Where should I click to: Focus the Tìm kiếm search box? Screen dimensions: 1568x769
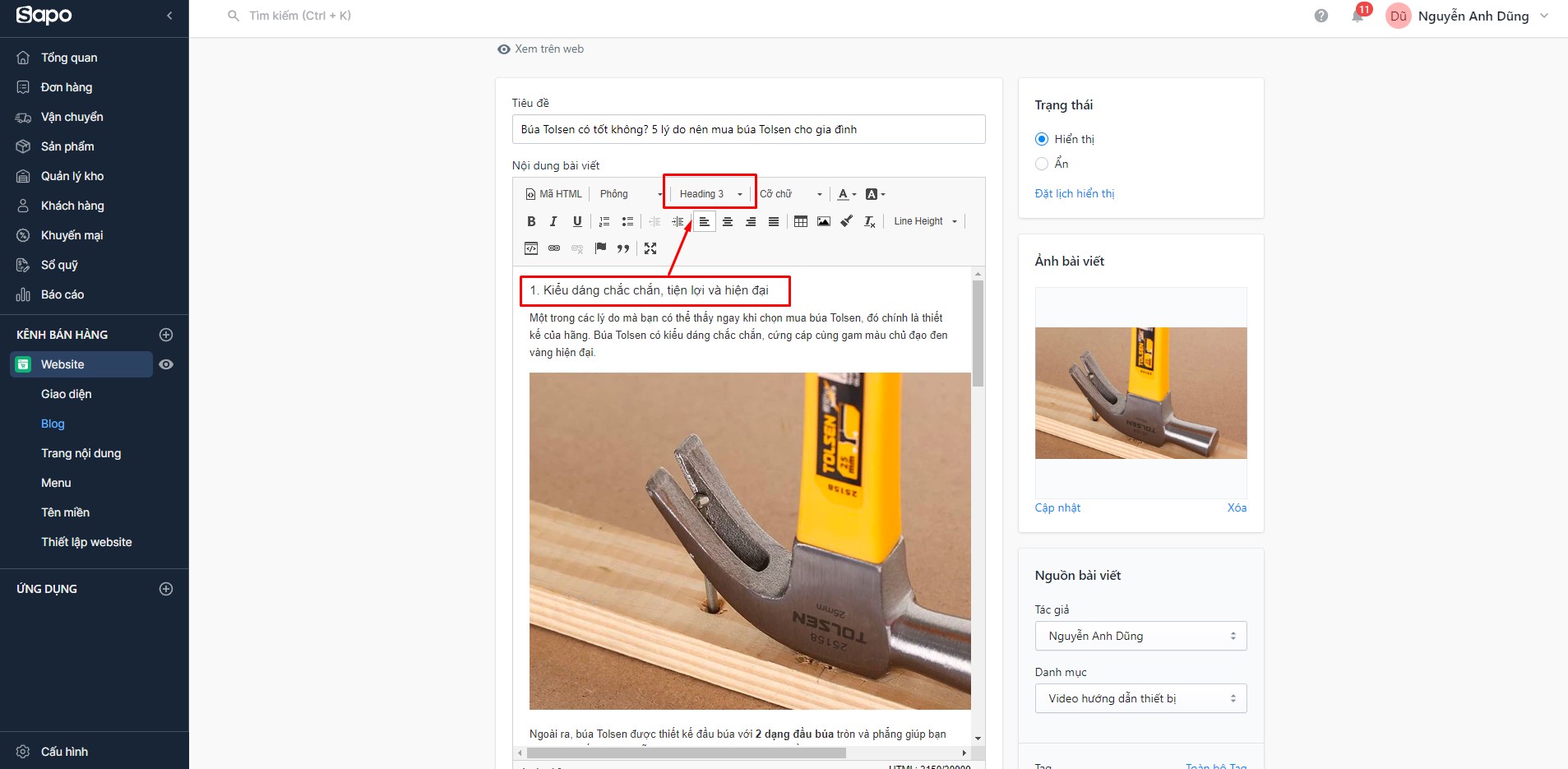pos(300,16)
